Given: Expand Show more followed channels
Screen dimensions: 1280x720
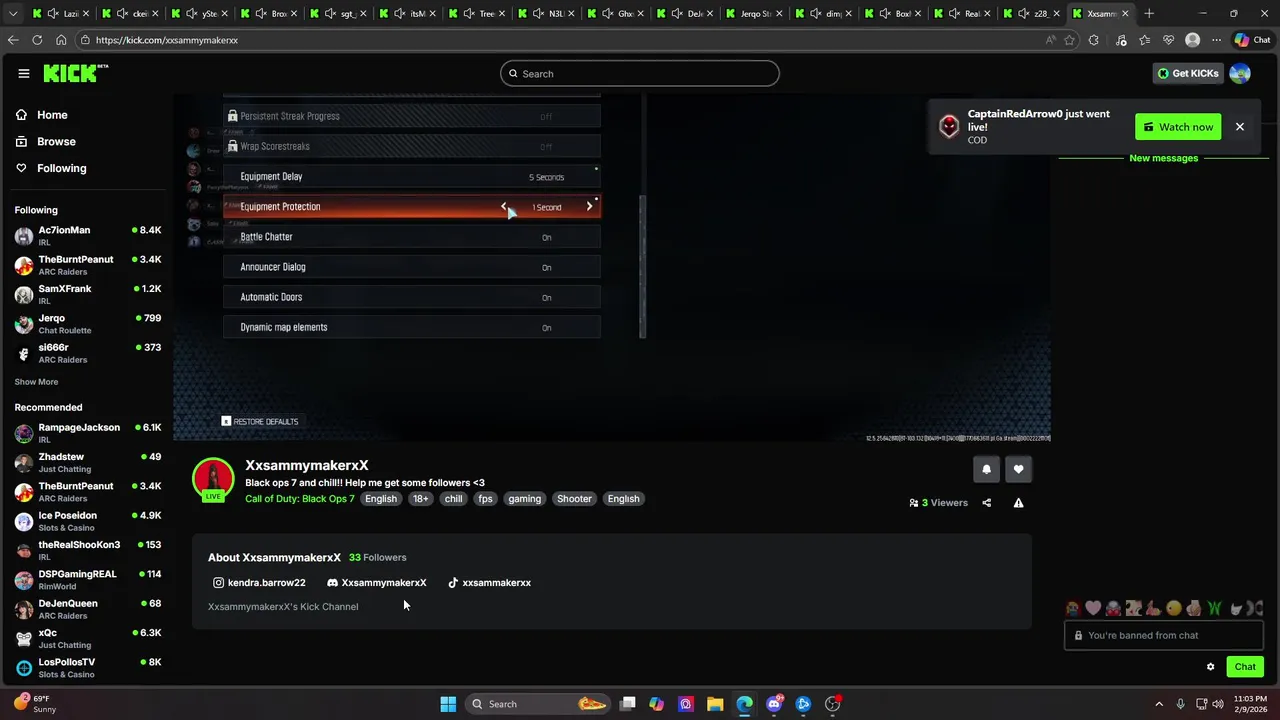Looking at the screenshot, I should click(36, 382).
